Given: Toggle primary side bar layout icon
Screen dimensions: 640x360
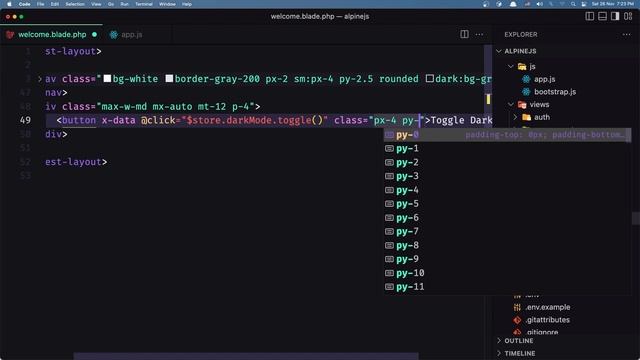Looking at the screenshot, I should (589, 16).
